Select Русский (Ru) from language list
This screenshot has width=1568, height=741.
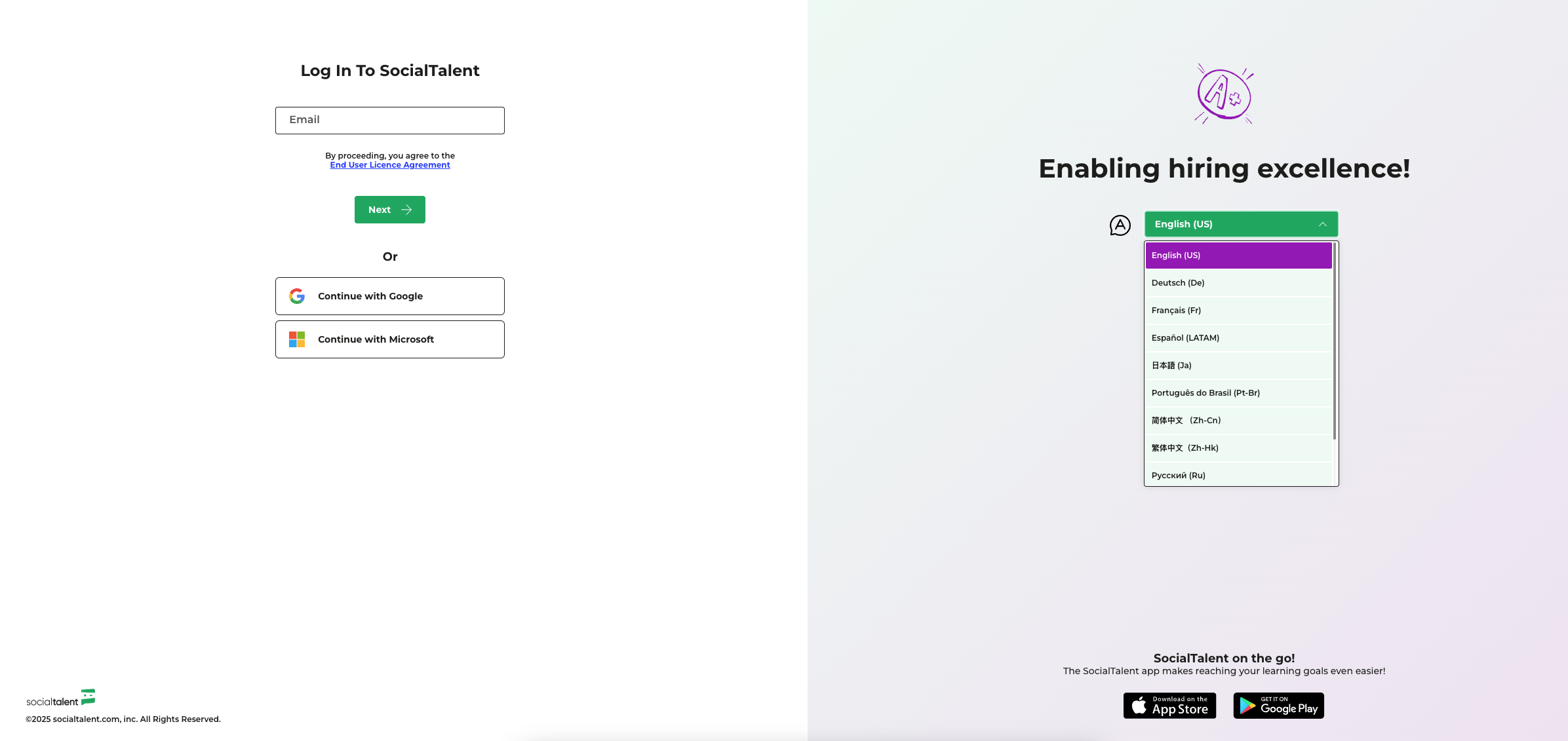[1240, 475]
